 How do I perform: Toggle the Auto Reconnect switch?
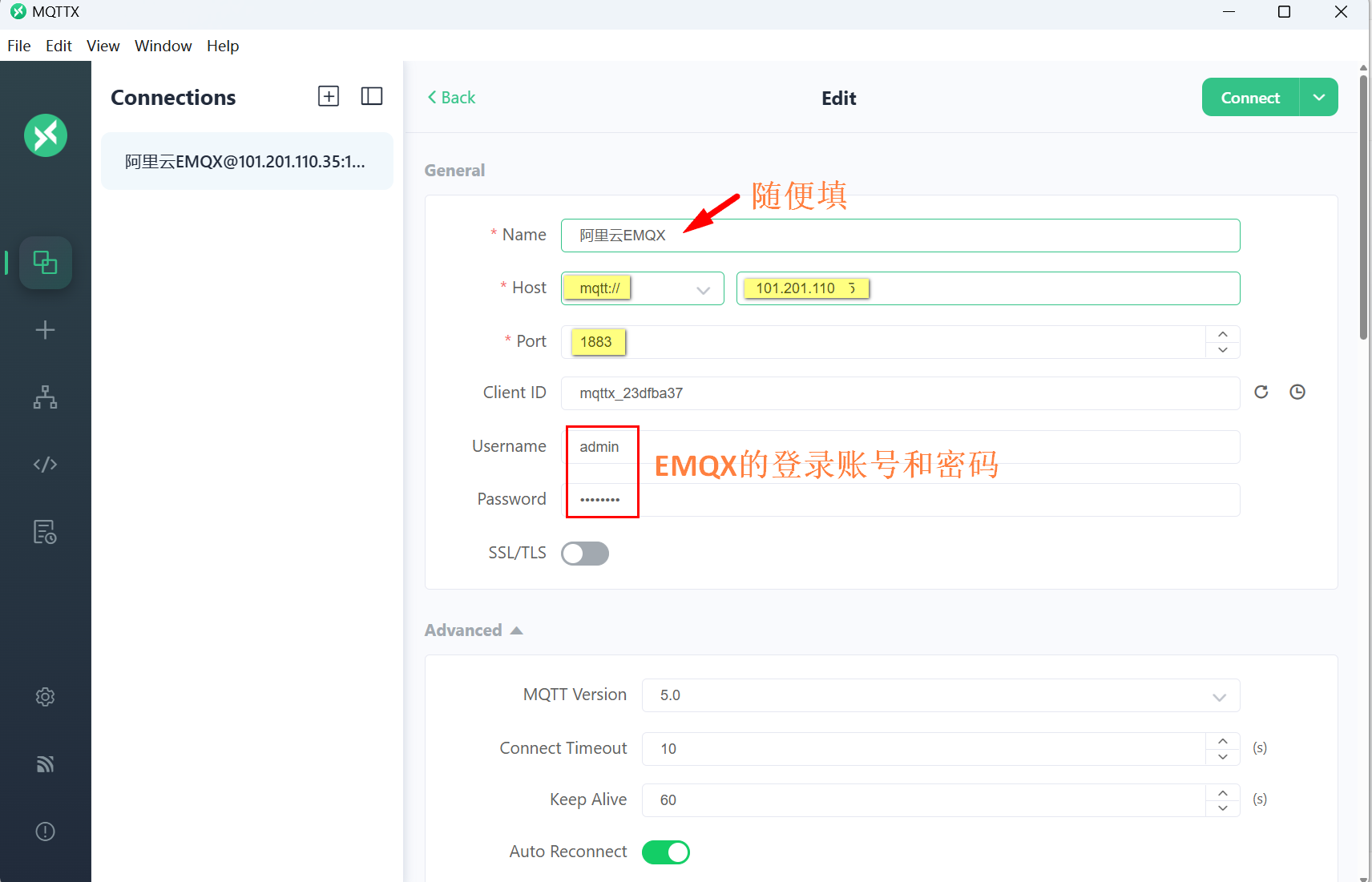click(x=666, y=852)
